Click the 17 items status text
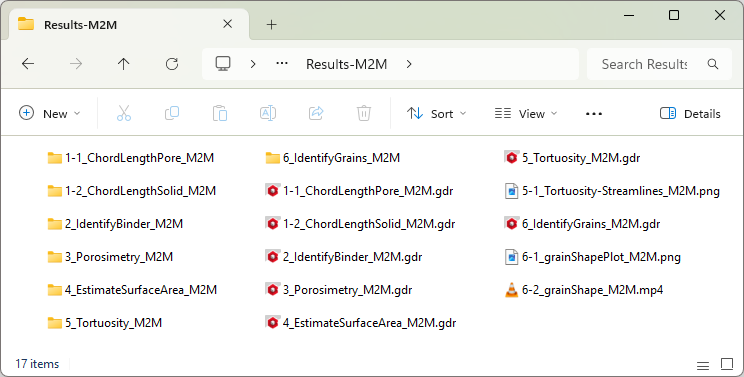 37,364
